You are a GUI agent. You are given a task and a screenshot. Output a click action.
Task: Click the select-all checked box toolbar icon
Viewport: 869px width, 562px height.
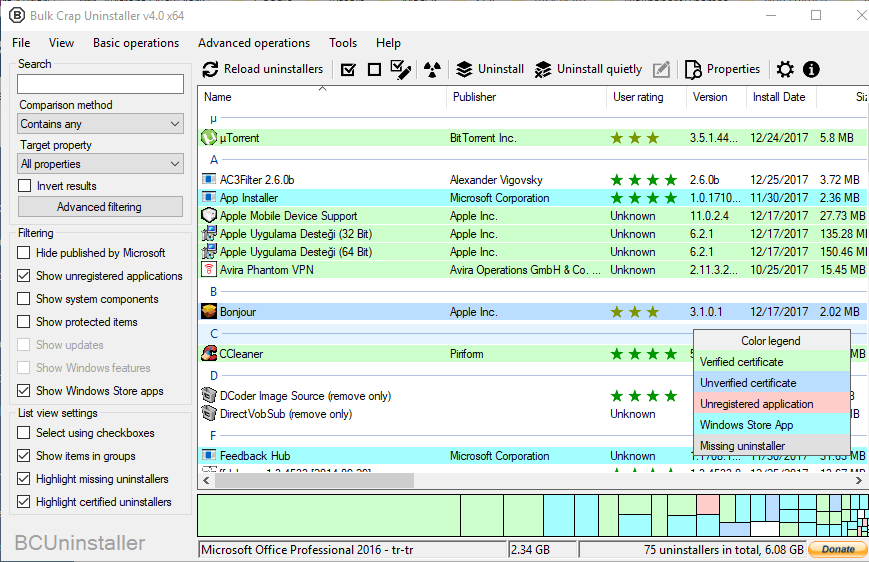point(348,70)
